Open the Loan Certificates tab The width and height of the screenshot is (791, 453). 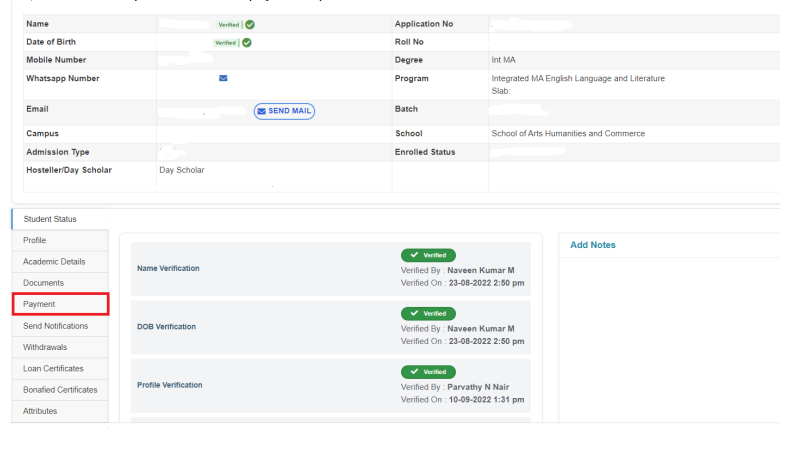click(54, 369)
